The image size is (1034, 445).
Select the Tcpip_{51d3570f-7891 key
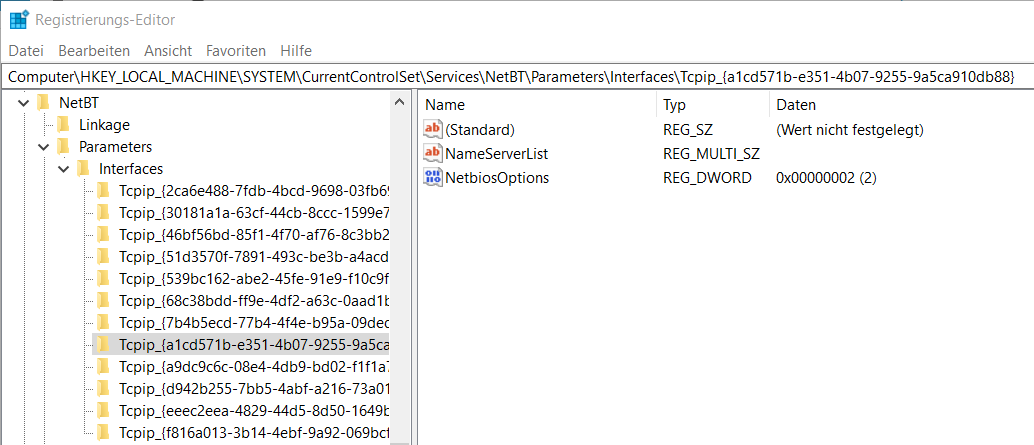(255, 256)
